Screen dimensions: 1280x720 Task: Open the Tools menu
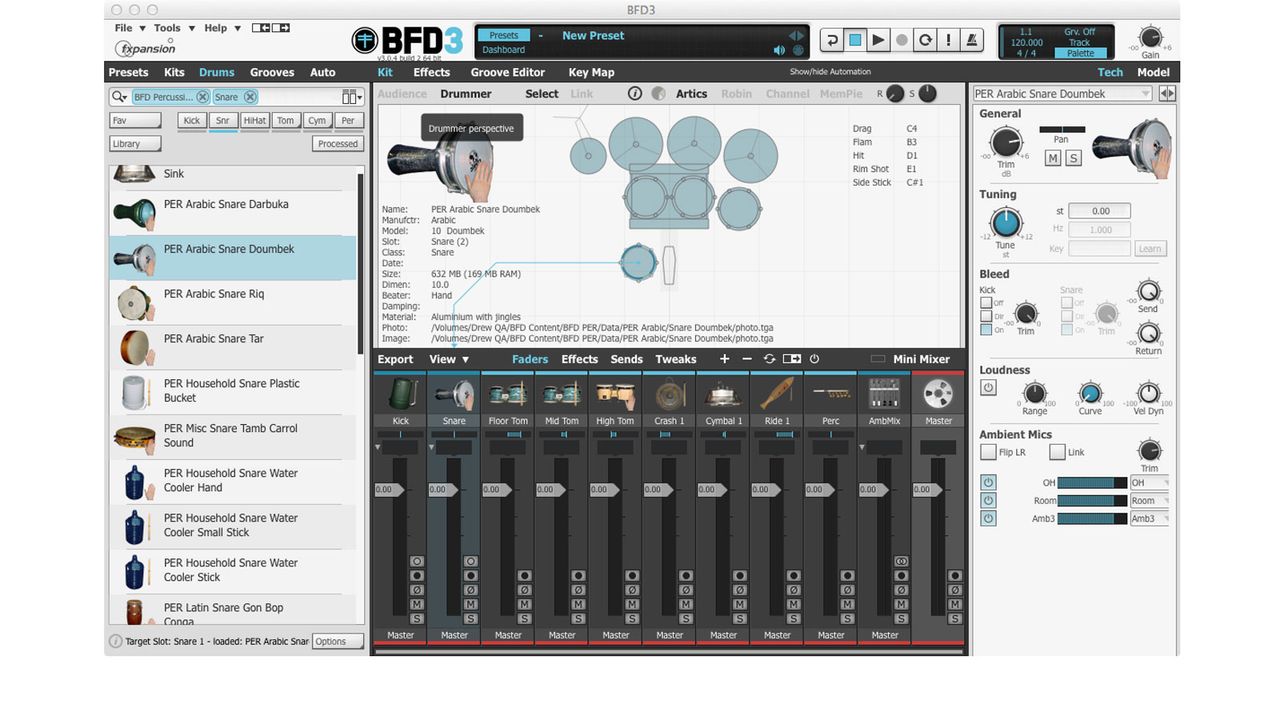click(x=174, y=28)
